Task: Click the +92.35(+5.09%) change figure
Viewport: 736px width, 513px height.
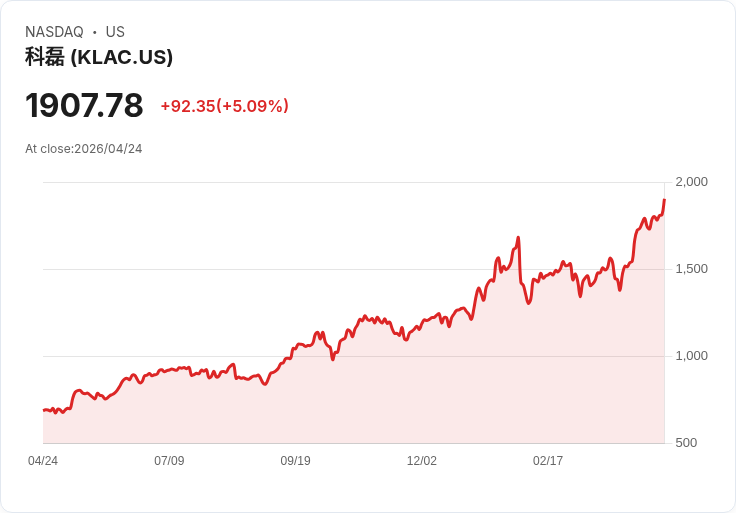Action: [224, 106]
